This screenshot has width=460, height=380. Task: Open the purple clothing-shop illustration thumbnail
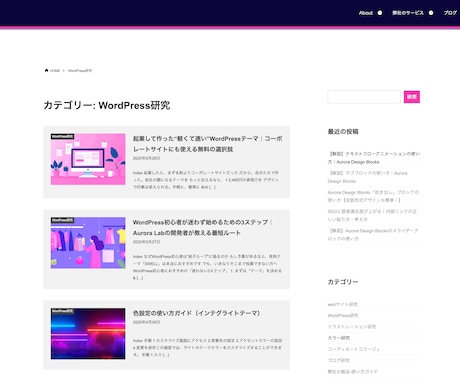pyautogui.click(x=88, y=243)
